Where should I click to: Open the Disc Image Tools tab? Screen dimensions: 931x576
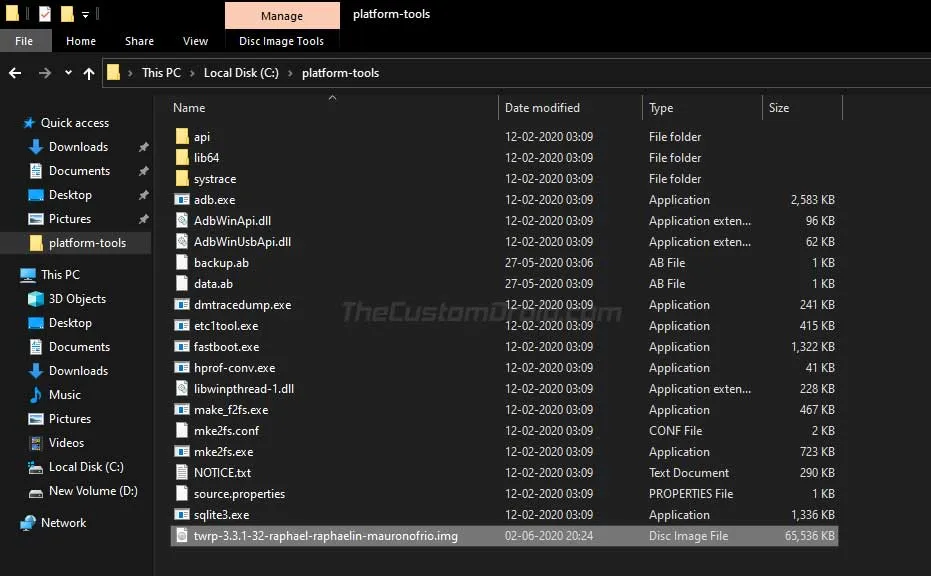[x=282, y=41]
